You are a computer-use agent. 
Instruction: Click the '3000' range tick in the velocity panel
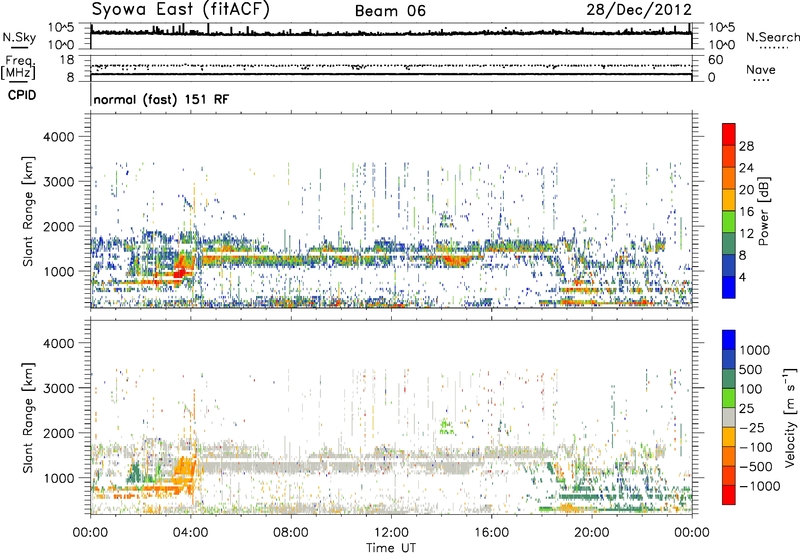[x=58, y=388]
